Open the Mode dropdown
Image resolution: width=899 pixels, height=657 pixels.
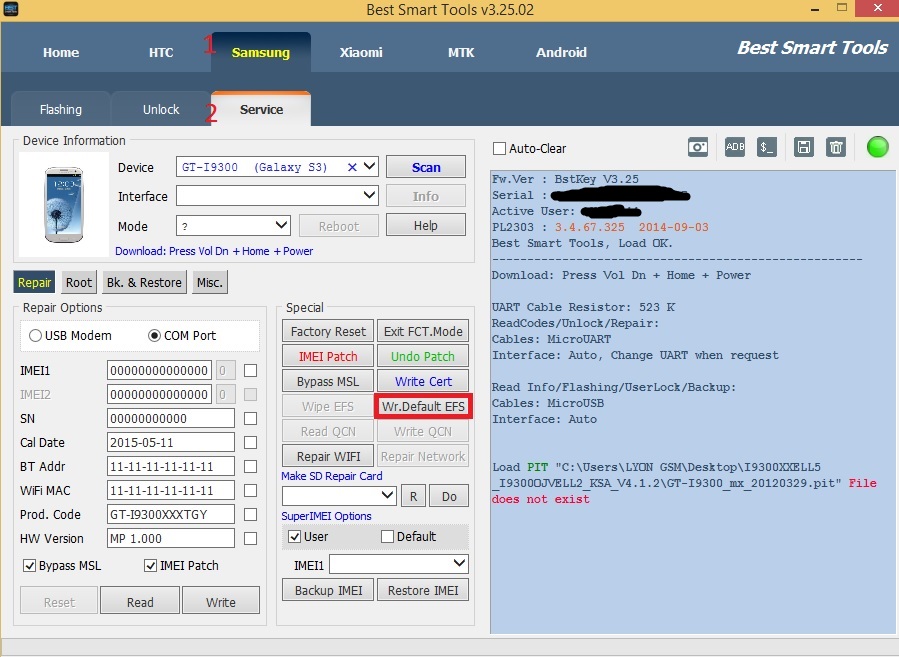click(282, 225)
